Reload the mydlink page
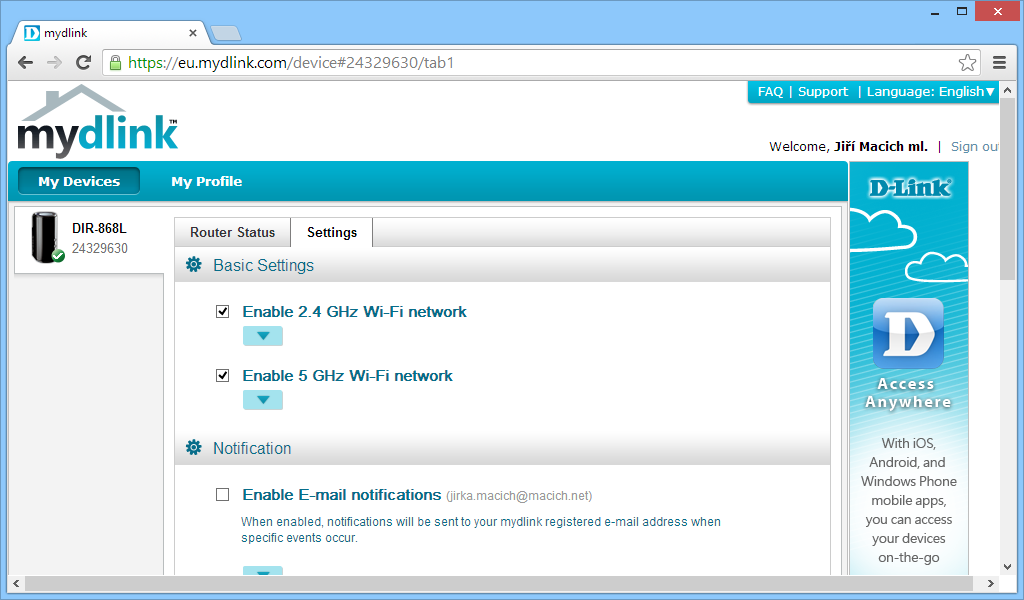The width and height of the screenshot is (1024, 600). 84,62
